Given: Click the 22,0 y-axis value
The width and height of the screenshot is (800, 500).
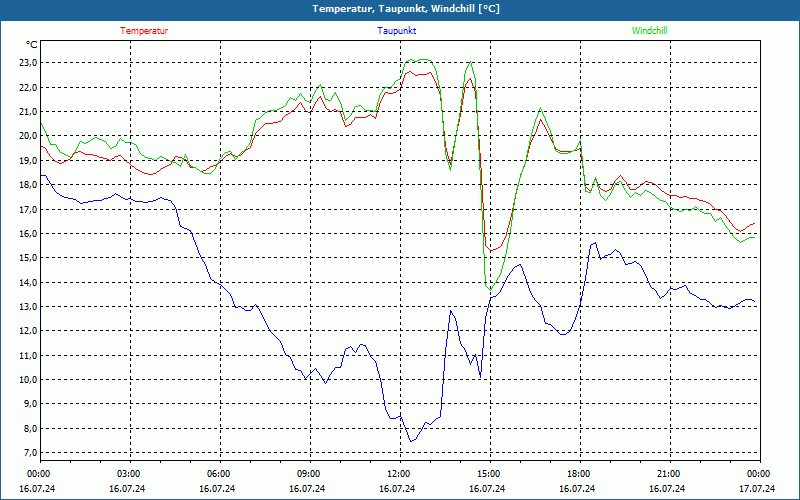Looking at the screenshot, I should (x=28, y=87).
